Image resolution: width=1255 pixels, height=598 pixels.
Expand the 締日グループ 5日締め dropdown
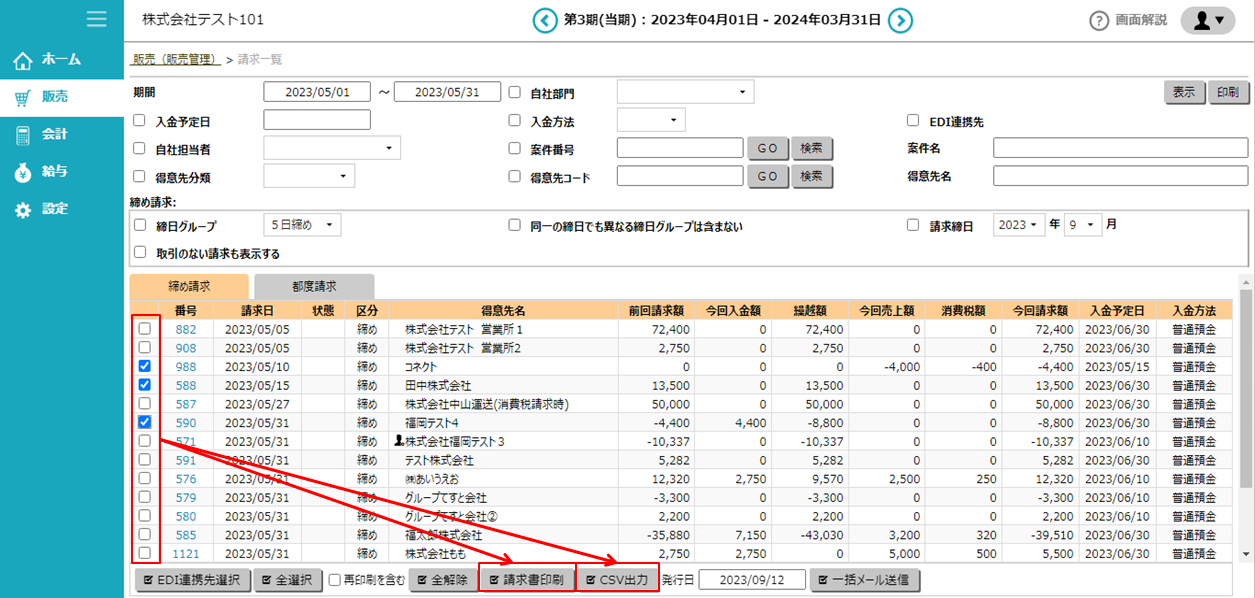302,226
